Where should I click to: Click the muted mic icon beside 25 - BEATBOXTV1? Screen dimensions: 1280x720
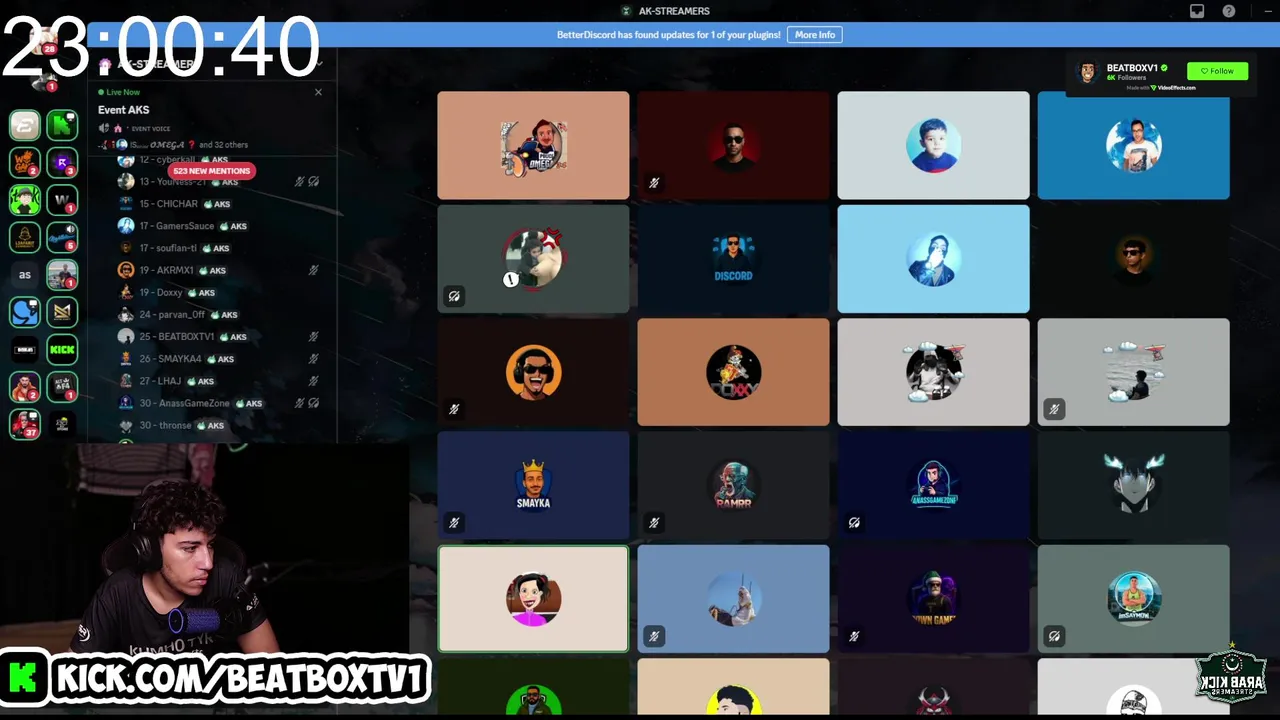[313, 337]
